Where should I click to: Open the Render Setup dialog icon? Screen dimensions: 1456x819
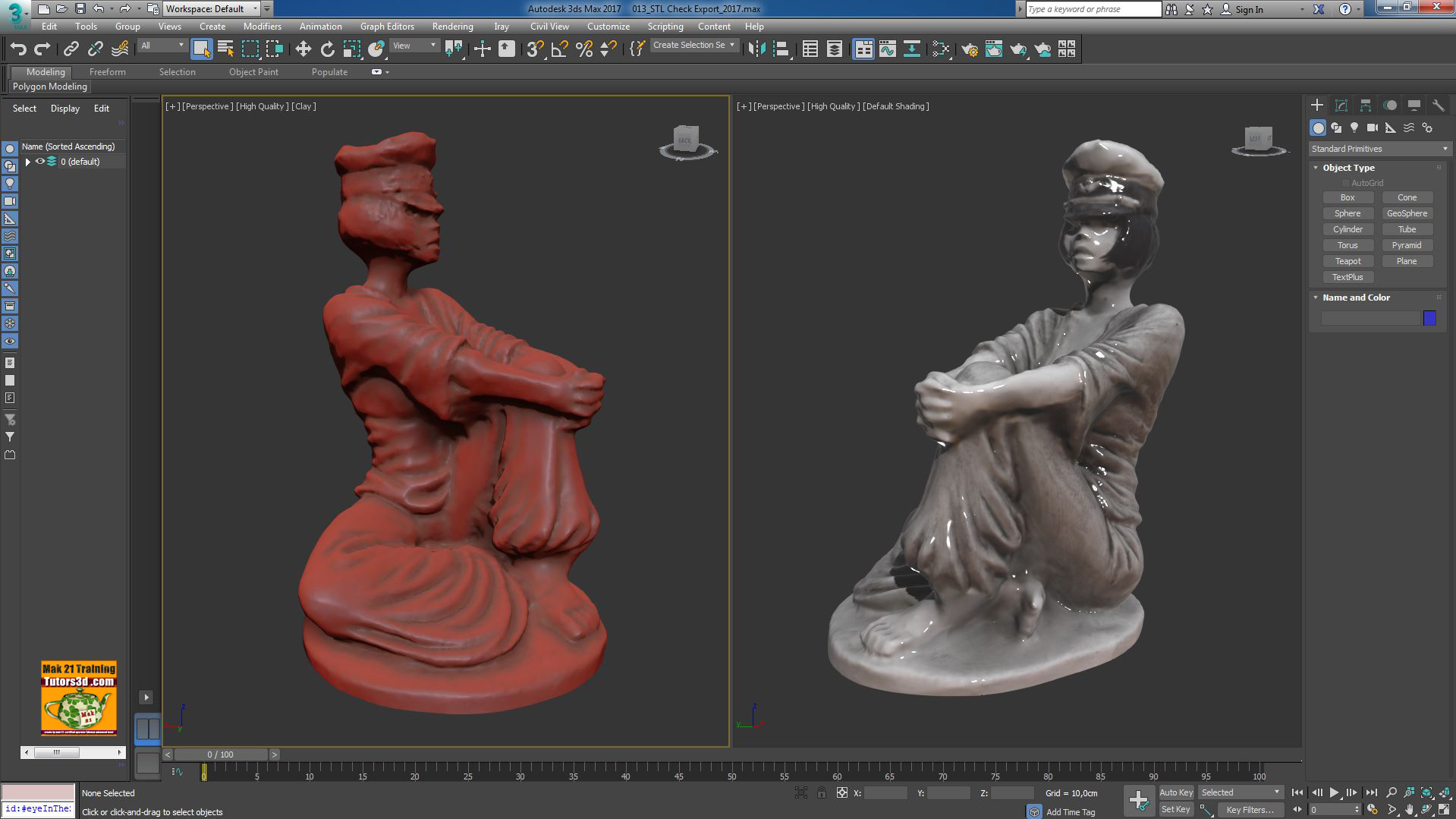pyautogui.click(x=969, y=49)
